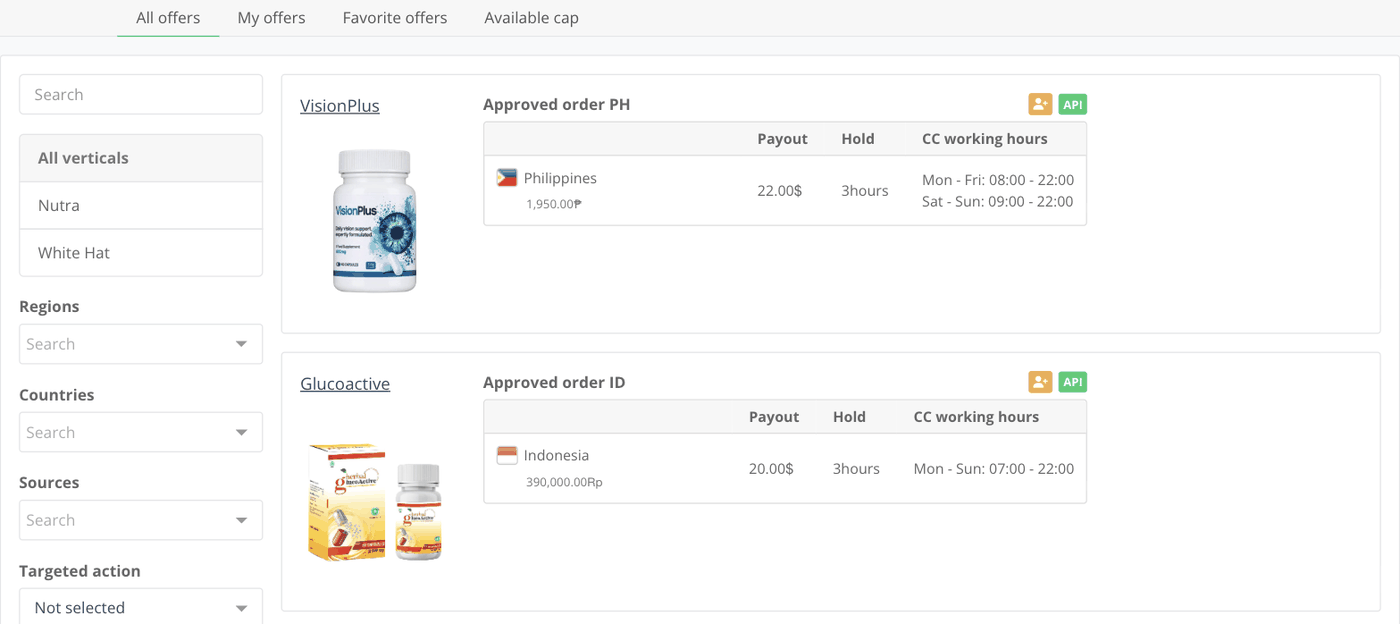Screen dimensions: 1400x624
Task: Open the Targeted action dropdown
Action: [x=141, y=607]
